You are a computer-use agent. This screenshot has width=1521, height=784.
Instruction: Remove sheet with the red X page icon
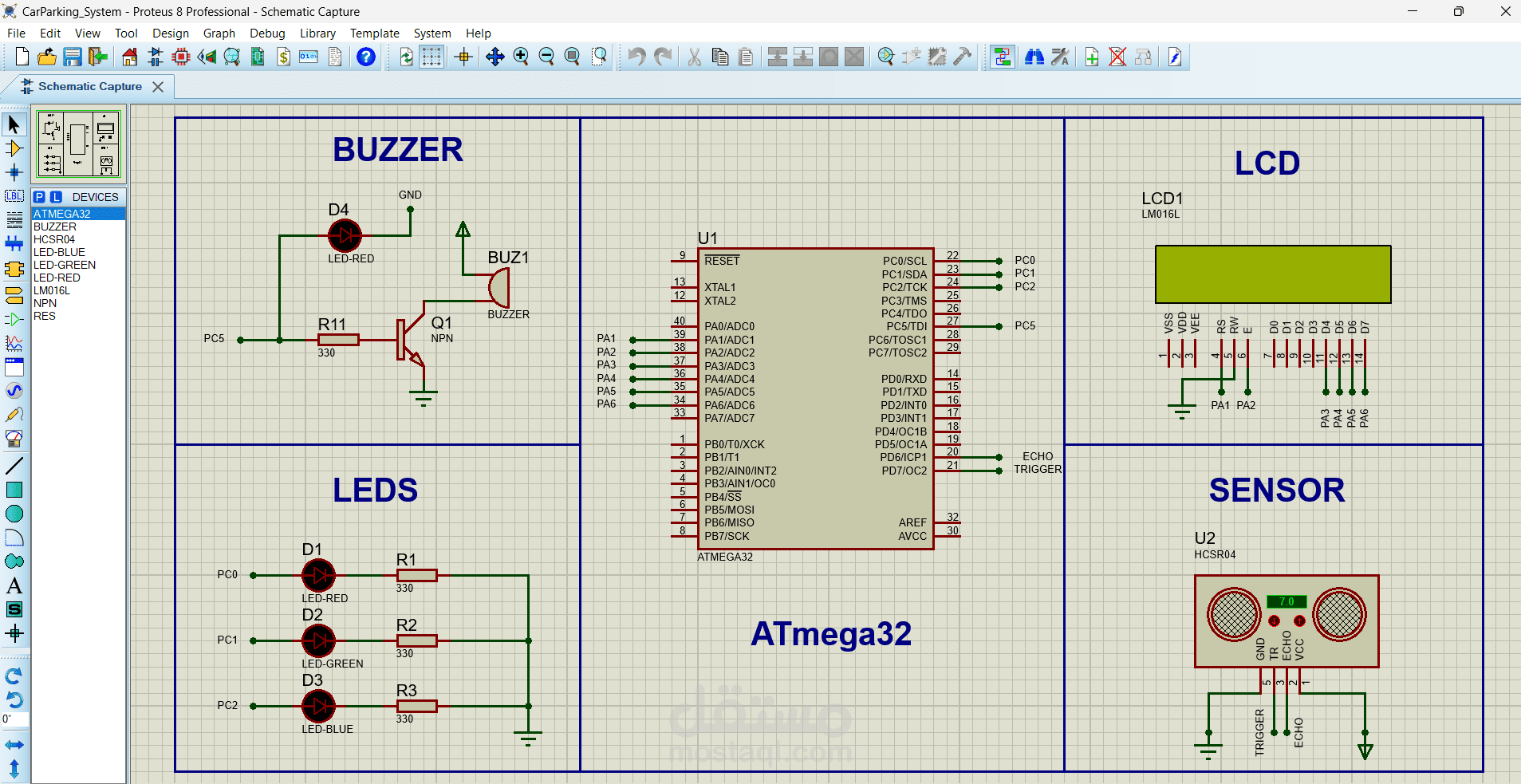pos(1117,57)
